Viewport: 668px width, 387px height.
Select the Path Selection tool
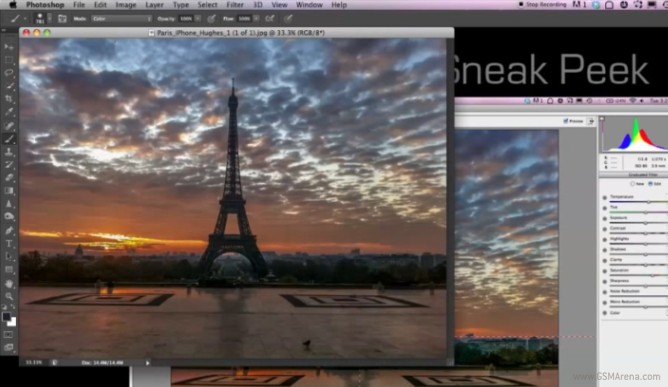tap(9, 257)
